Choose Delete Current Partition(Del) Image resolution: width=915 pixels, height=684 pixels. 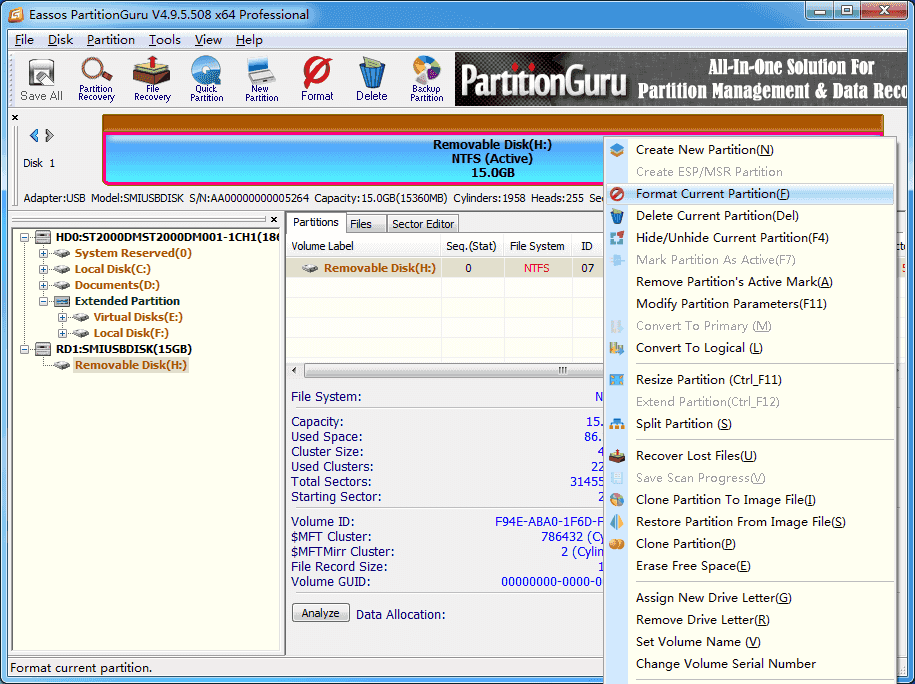(750, 216)
